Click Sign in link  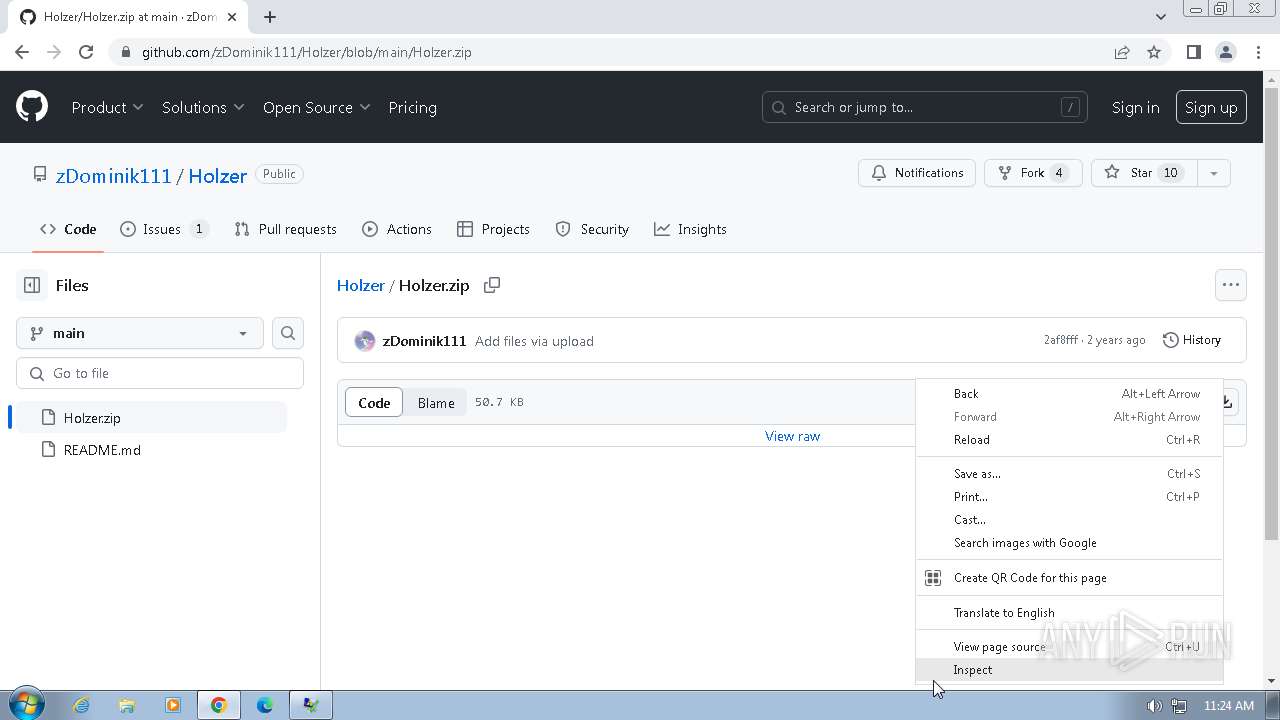[1135, 107]
